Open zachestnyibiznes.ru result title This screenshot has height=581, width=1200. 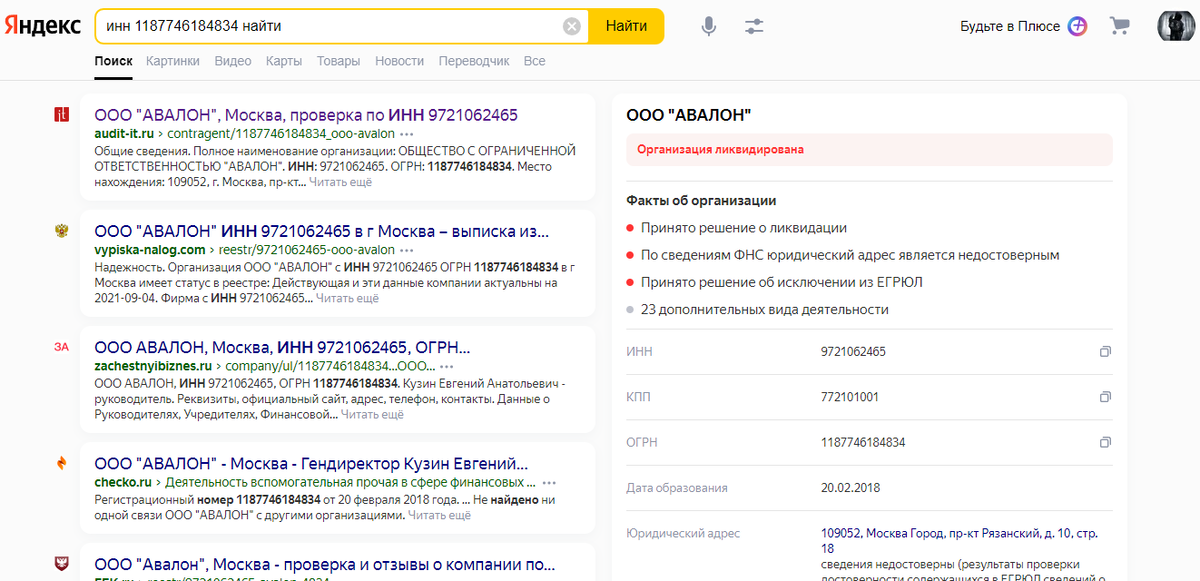click(282, 348)
